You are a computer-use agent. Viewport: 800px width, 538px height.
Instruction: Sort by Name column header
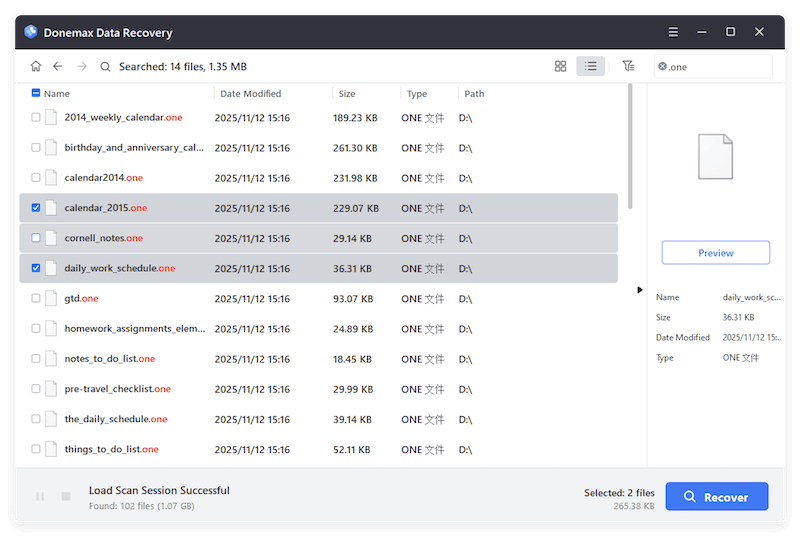[x=57, y=93]
